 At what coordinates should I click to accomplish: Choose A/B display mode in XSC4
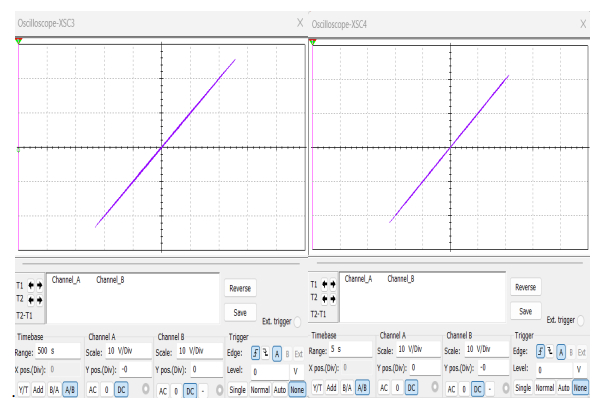(x=363, y=389)
